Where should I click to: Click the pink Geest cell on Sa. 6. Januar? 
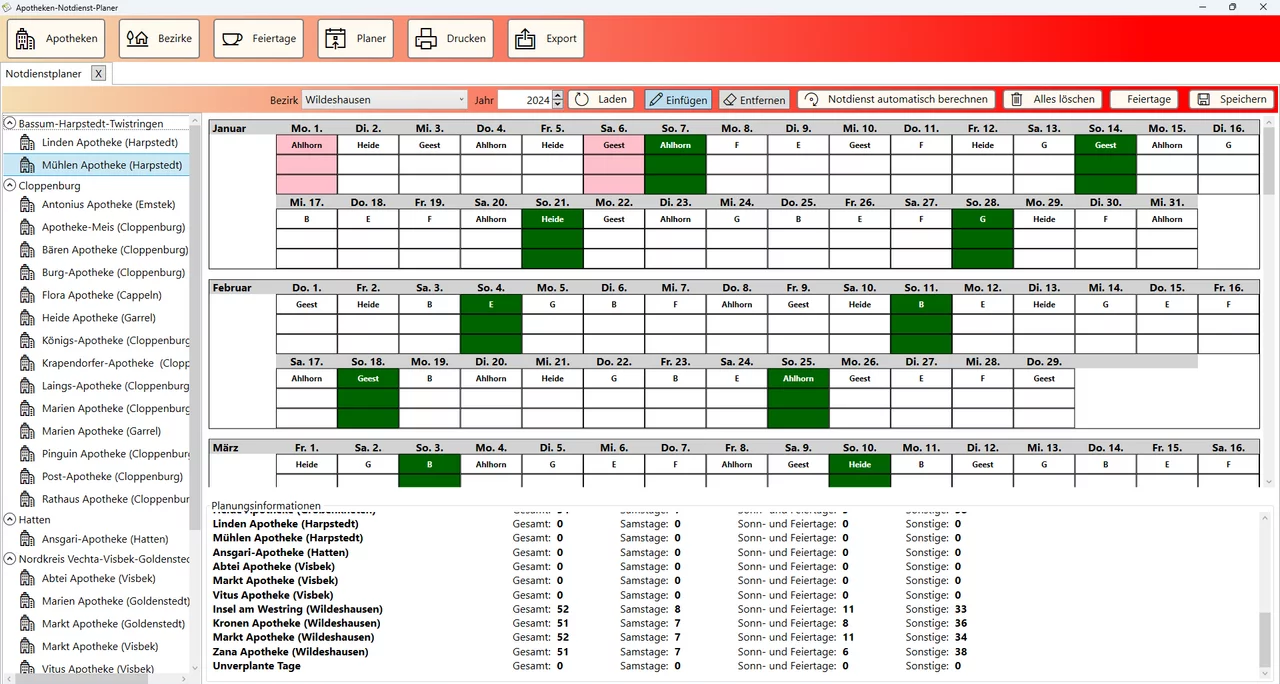click(x=614, y=145)
